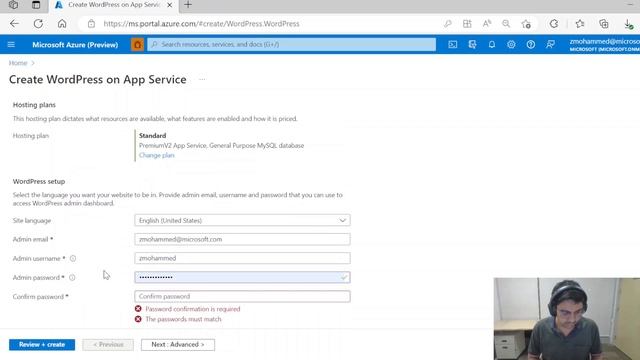Screen dimensions: 640x360
Task: Click the site lock icon in address bar
Action: [x=91, y=24]
